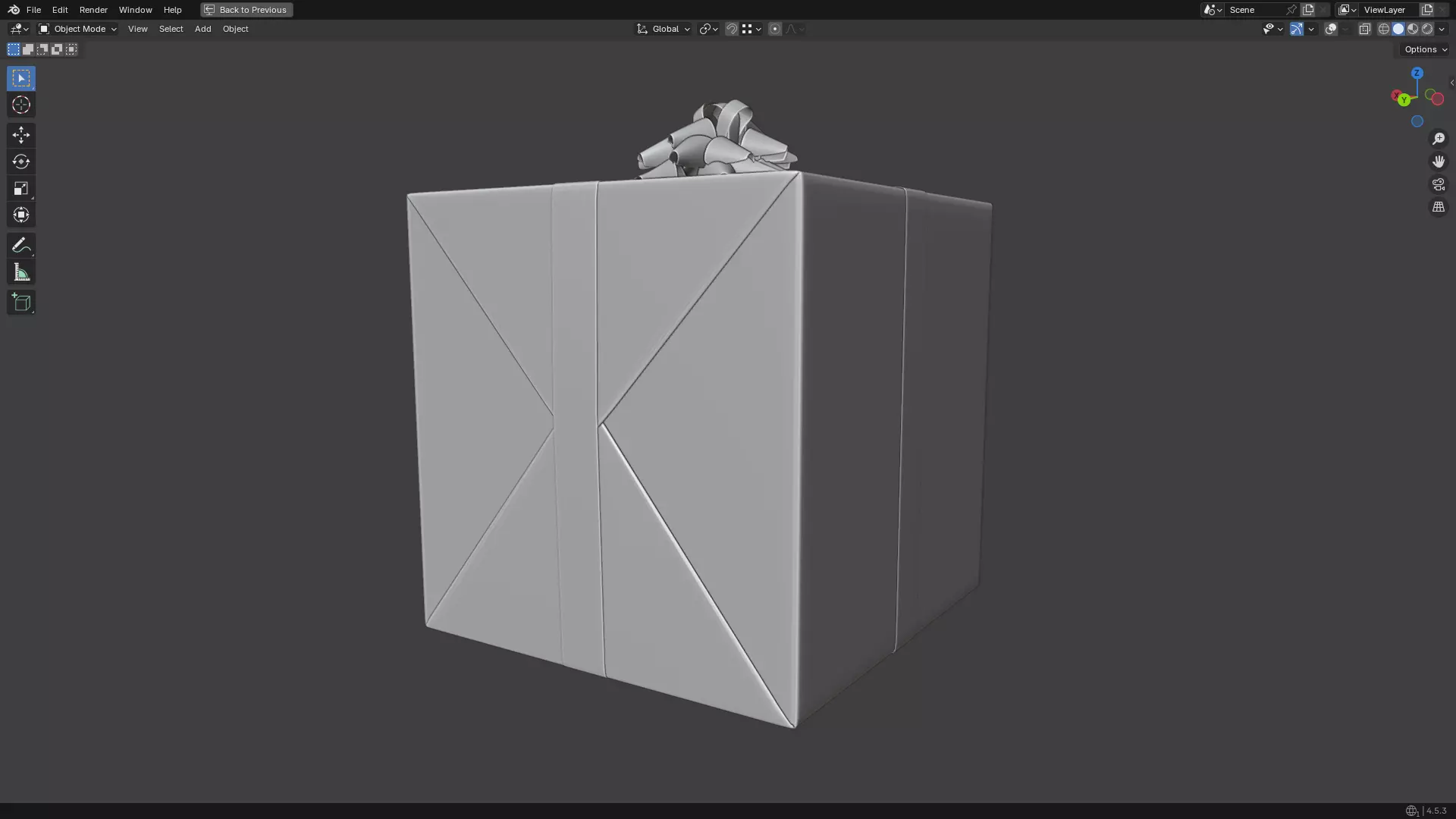Screen dimensions: 1456x819
Task: Set selection mode to subtract
Action: 42,49
